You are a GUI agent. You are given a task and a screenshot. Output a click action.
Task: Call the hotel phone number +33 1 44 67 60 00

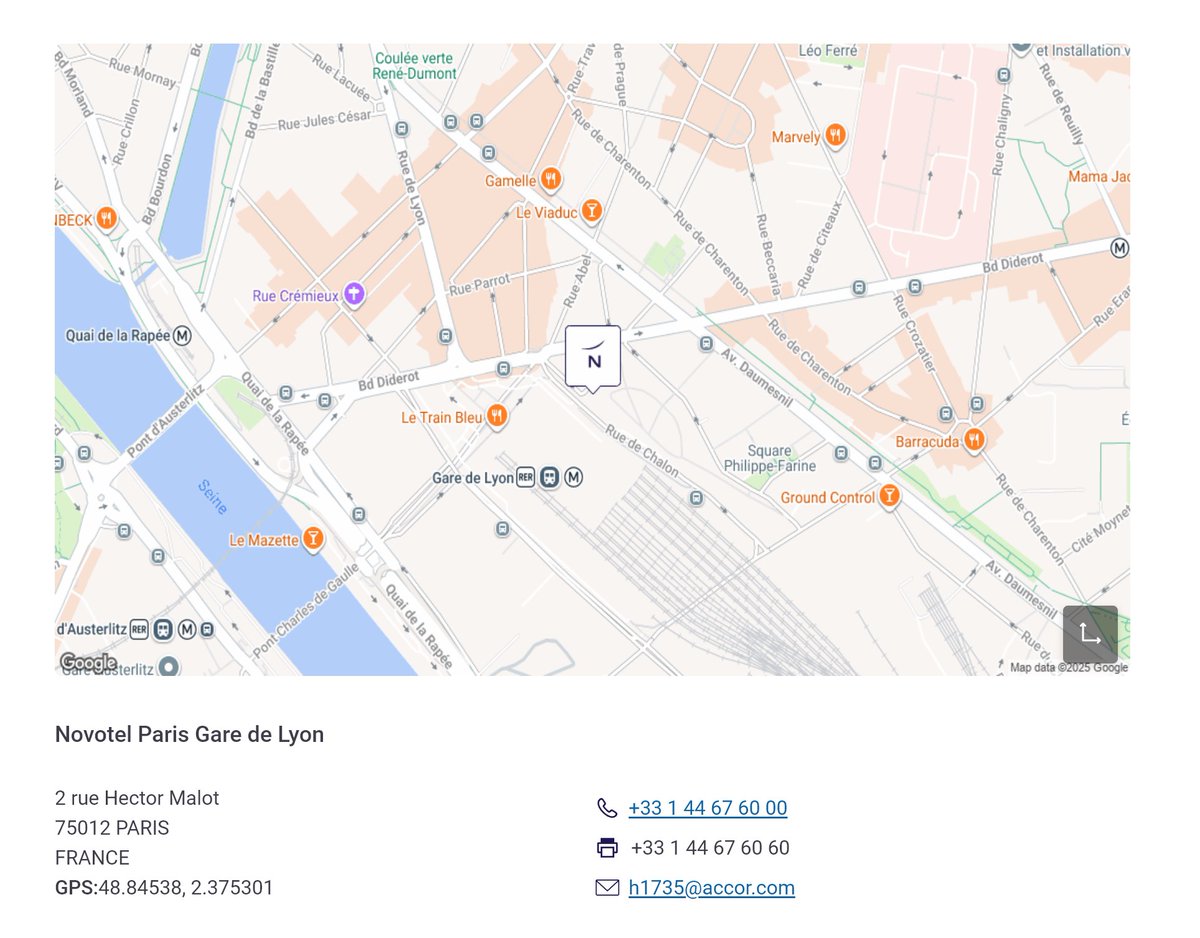(x=708, y=808)
